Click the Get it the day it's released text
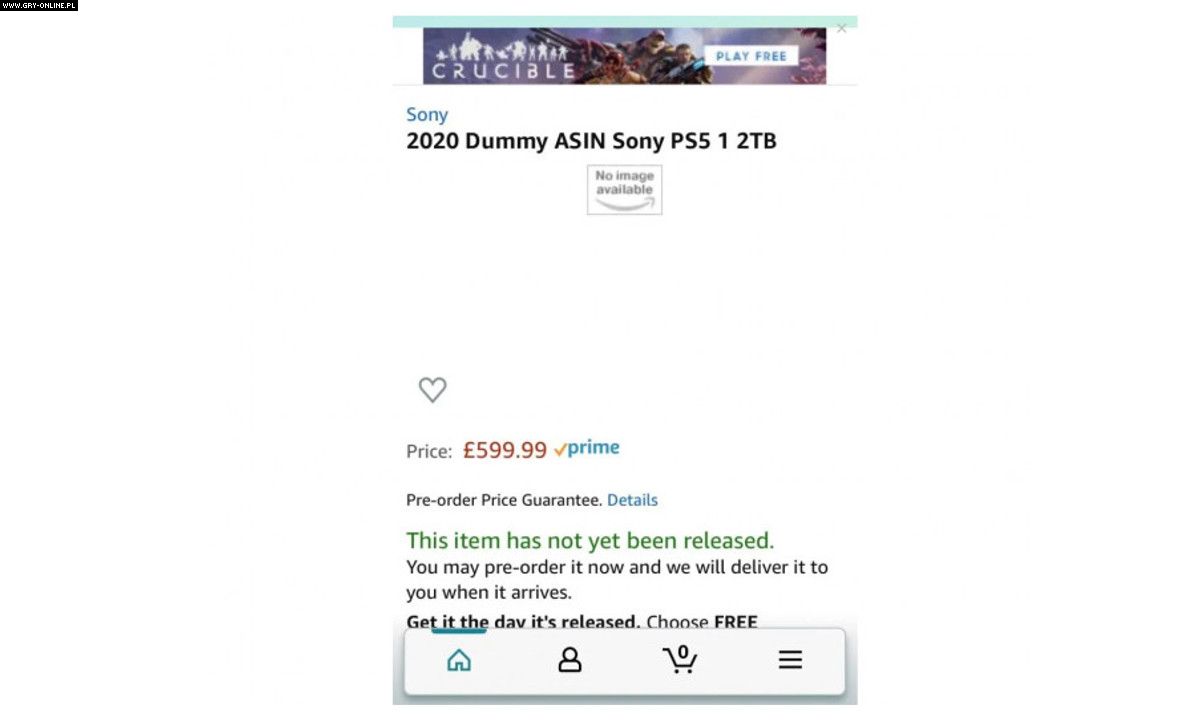The height and width of the screenshot is (720, 1200). pyautogui.click(x=523, y=622)
